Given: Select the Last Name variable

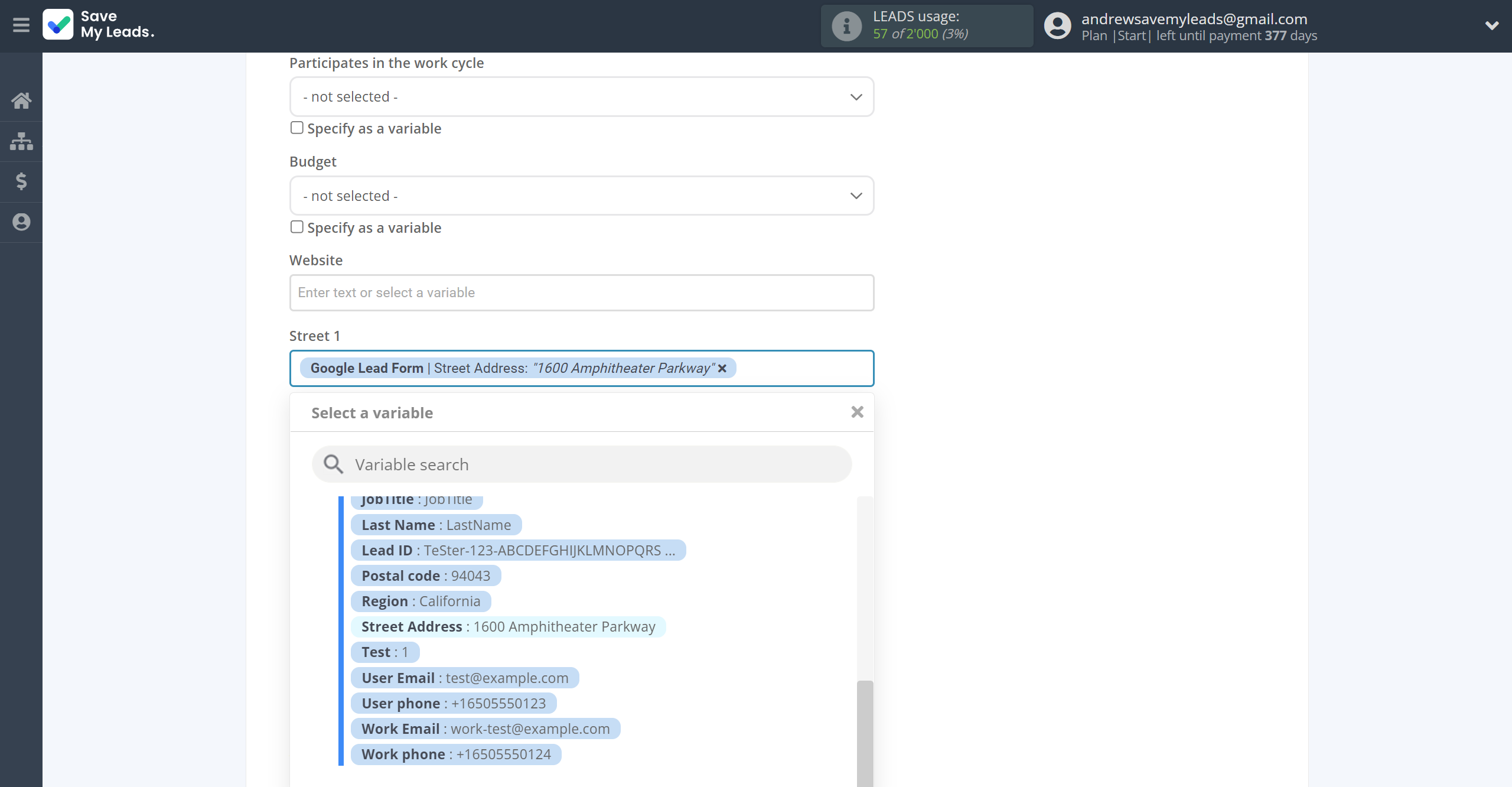Looking at the screenshot, I should (x=436, y=525).
